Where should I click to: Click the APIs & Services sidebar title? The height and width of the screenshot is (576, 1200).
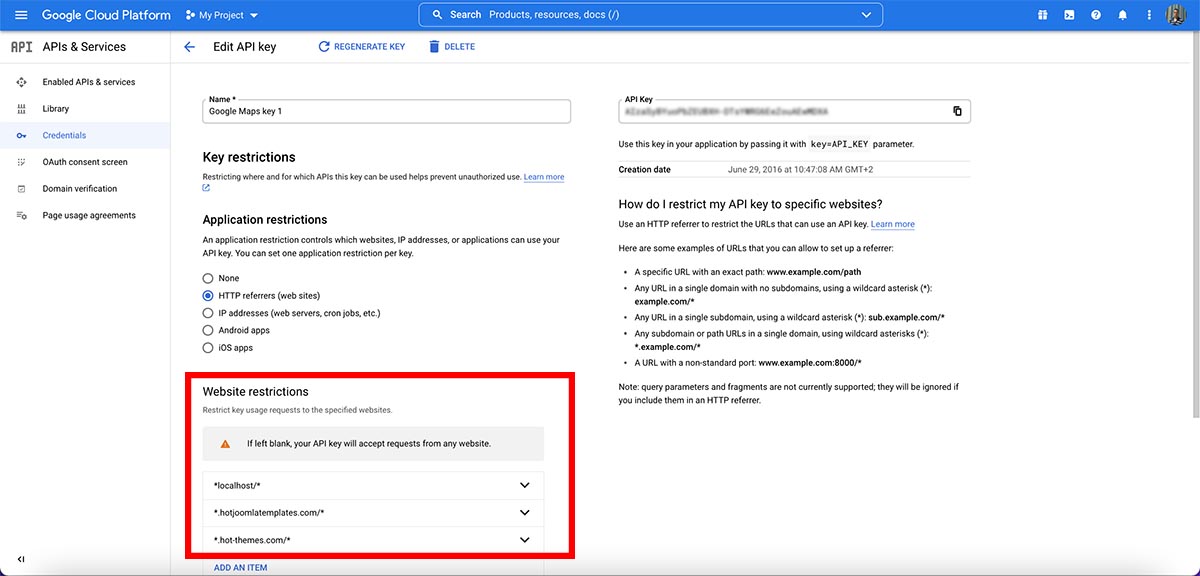point(84,47)
